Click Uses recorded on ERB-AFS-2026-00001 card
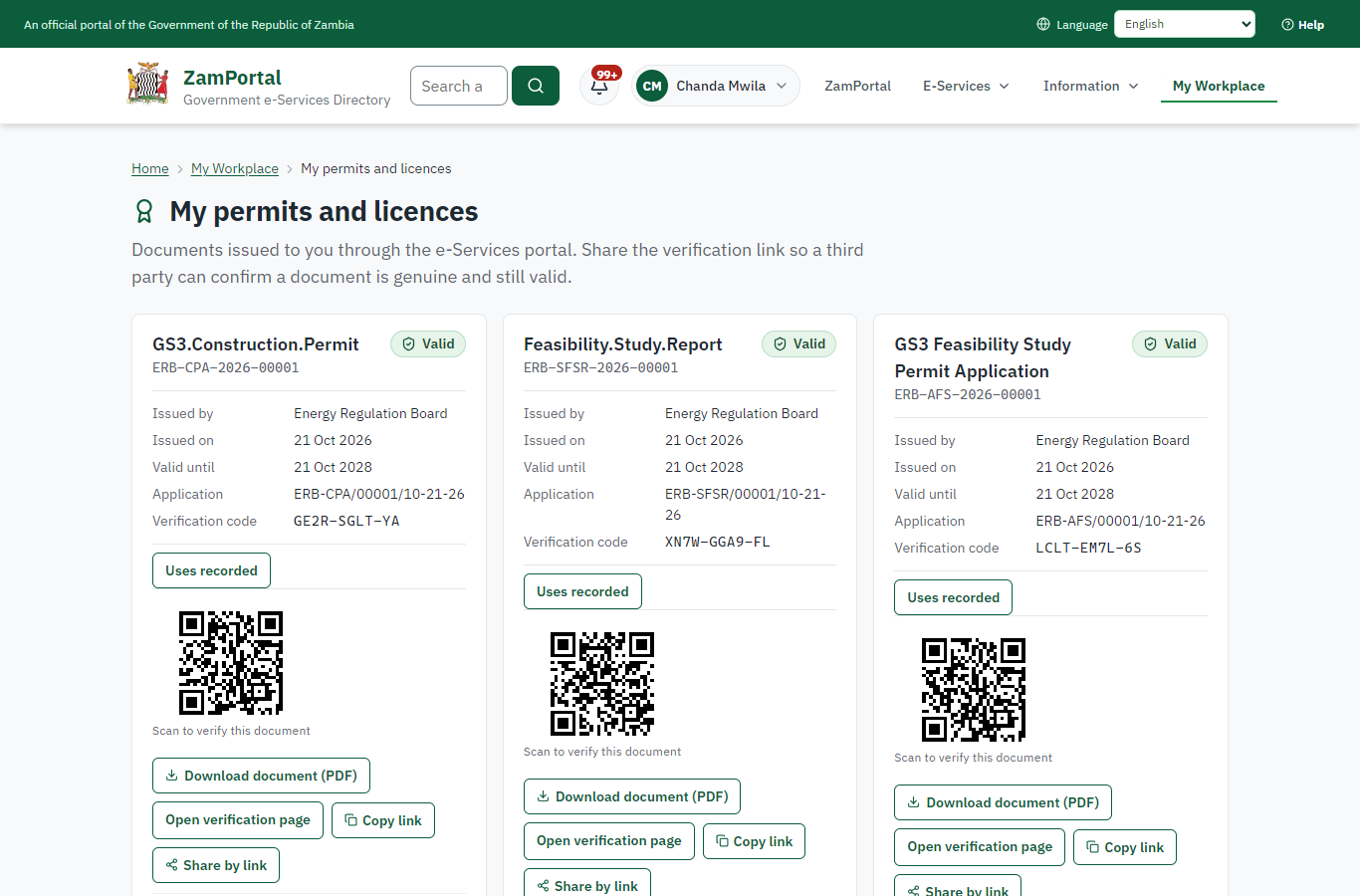This screenshot has width=1360, height=896. point(953,597)
